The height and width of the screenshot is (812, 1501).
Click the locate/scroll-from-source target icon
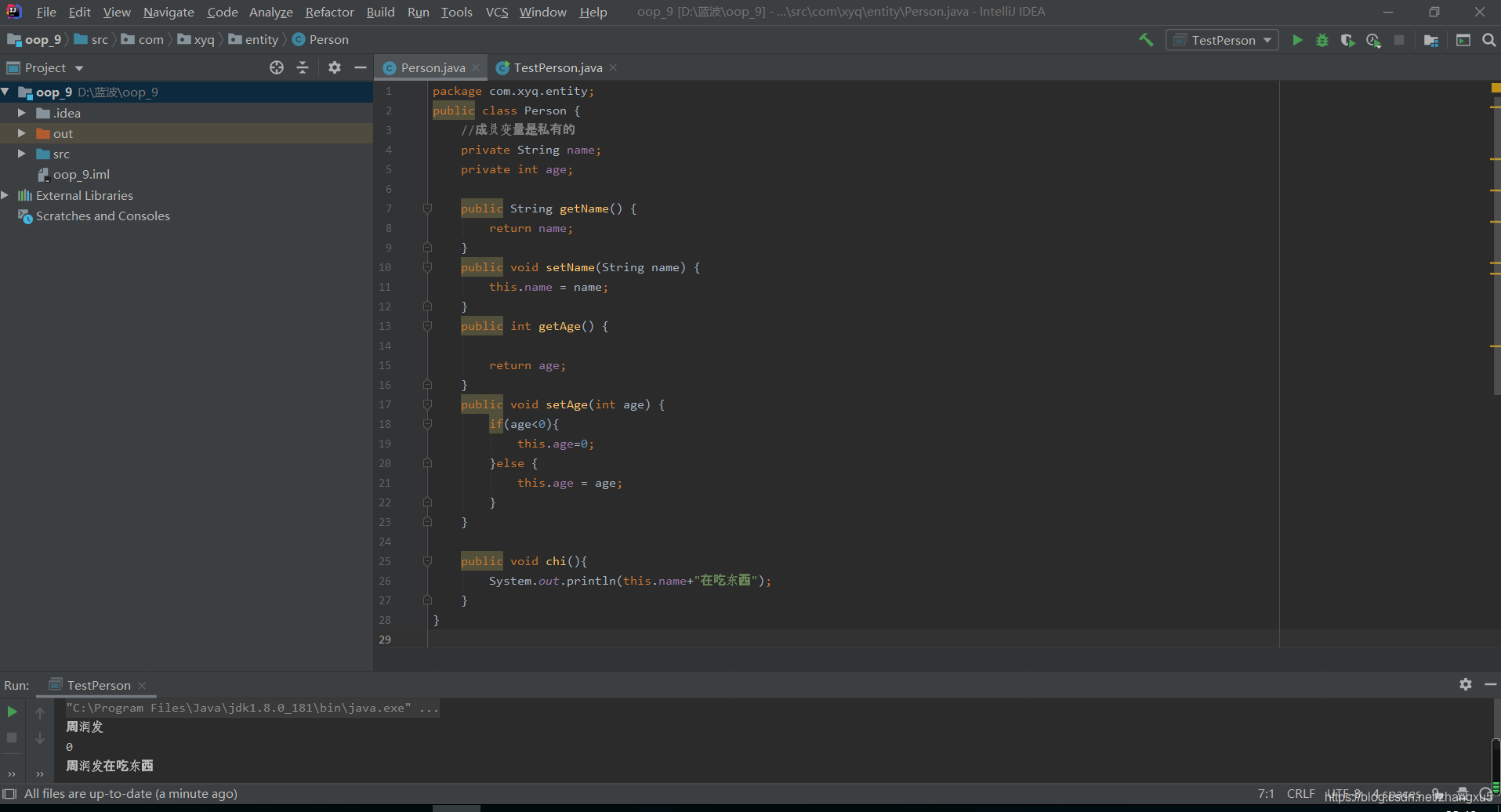(x=277, y=67)
